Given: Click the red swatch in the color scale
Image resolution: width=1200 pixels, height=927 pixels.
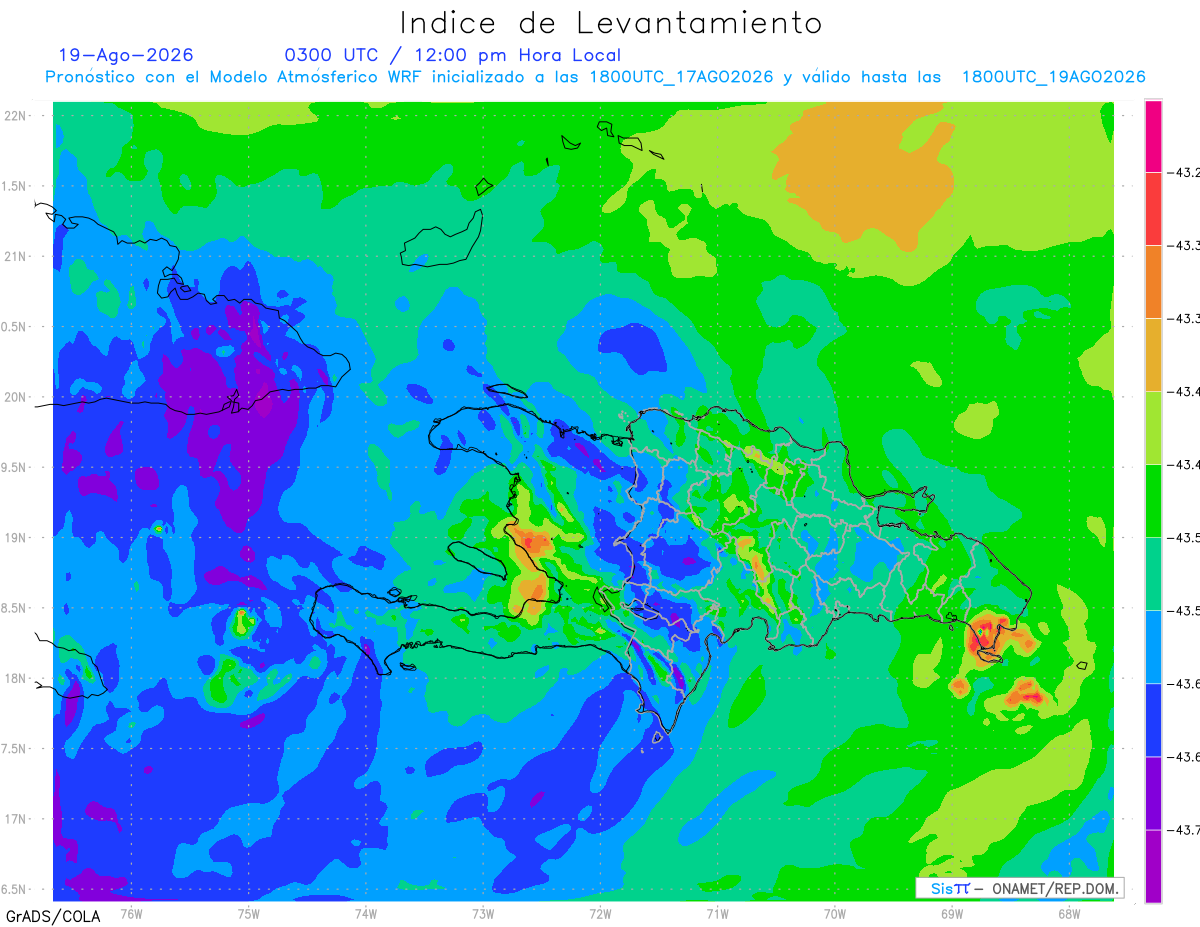Looking at the screenshot, I should (1153, 209).
